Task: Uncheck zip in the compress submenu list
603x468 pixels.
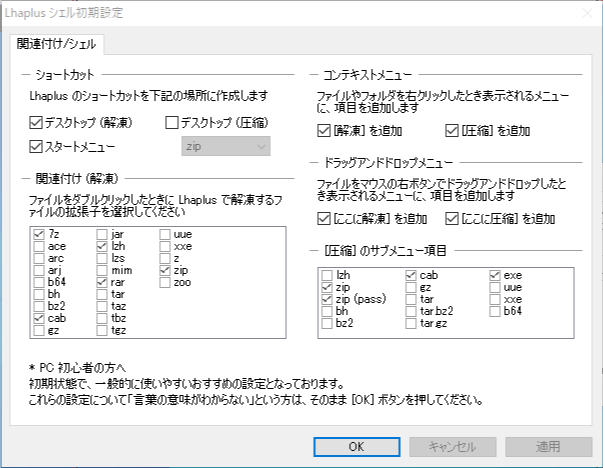Action: tap(327, 287)
